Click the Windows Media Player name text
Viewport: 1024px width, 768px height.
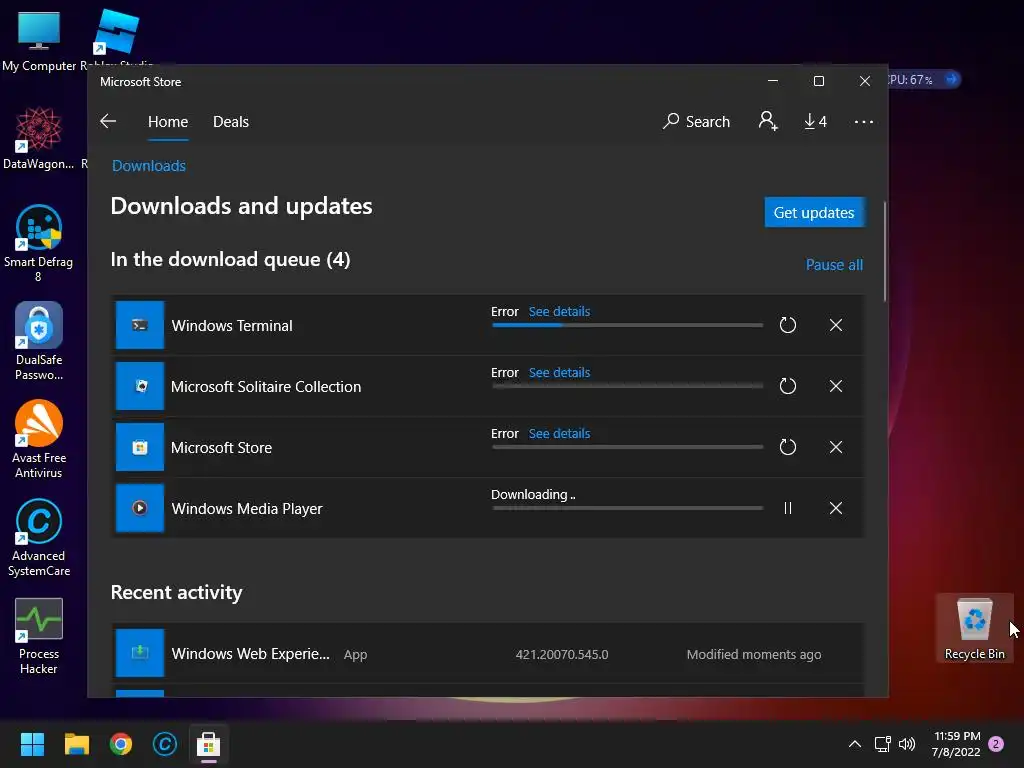click(x=247, y=509)
